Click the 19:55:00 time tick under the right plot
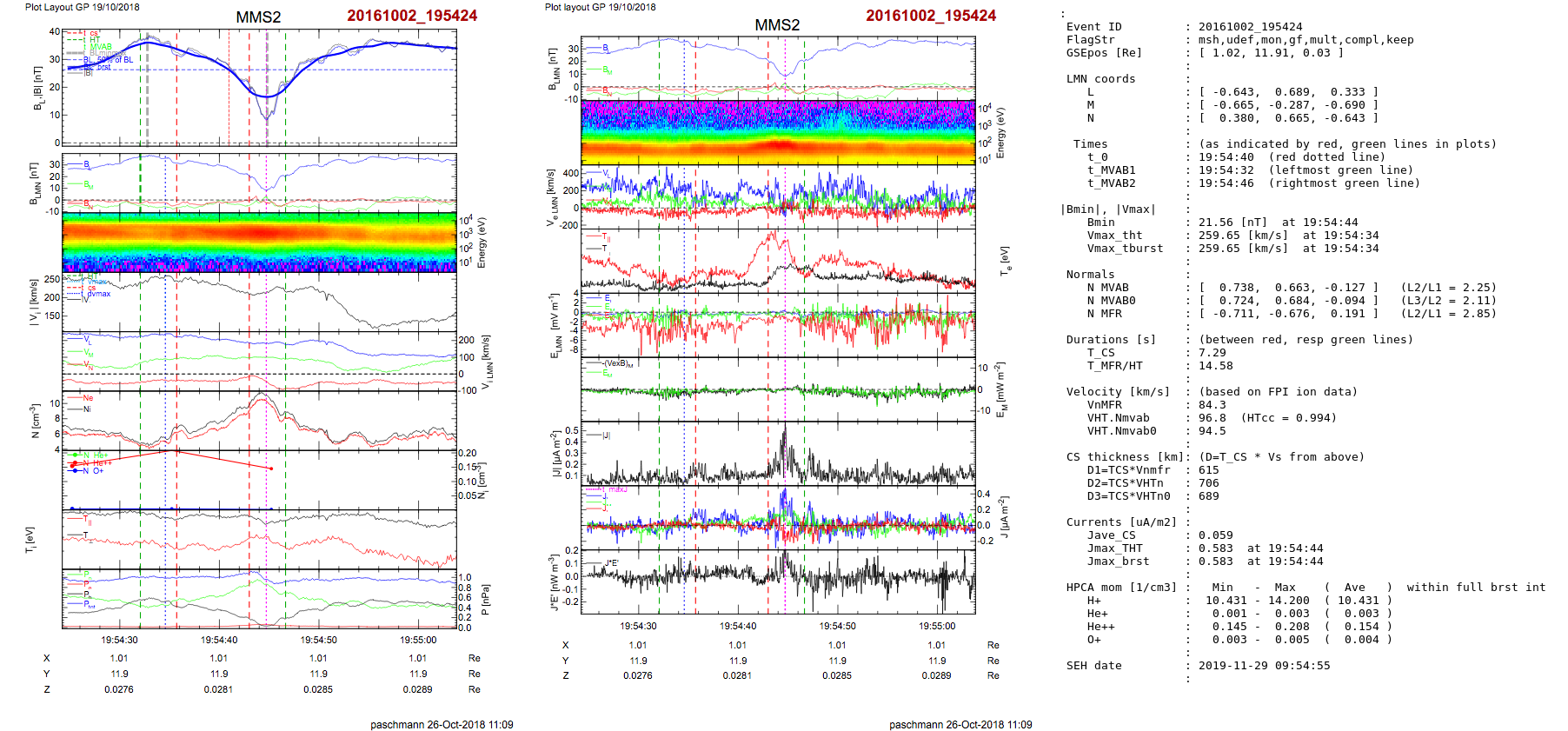Viewport: 1568px width, 731px height. [936, 626]
